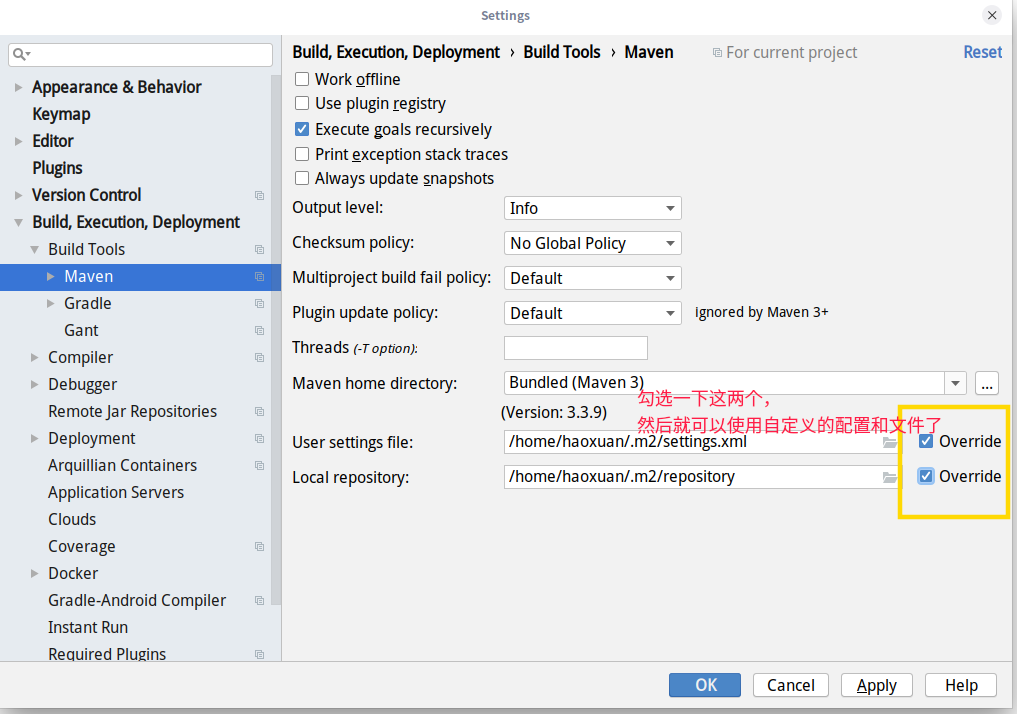Disable Execute goals recursively
This screenshot has width=1017, height=714.
pyautogui.click(x=302, y=128)
